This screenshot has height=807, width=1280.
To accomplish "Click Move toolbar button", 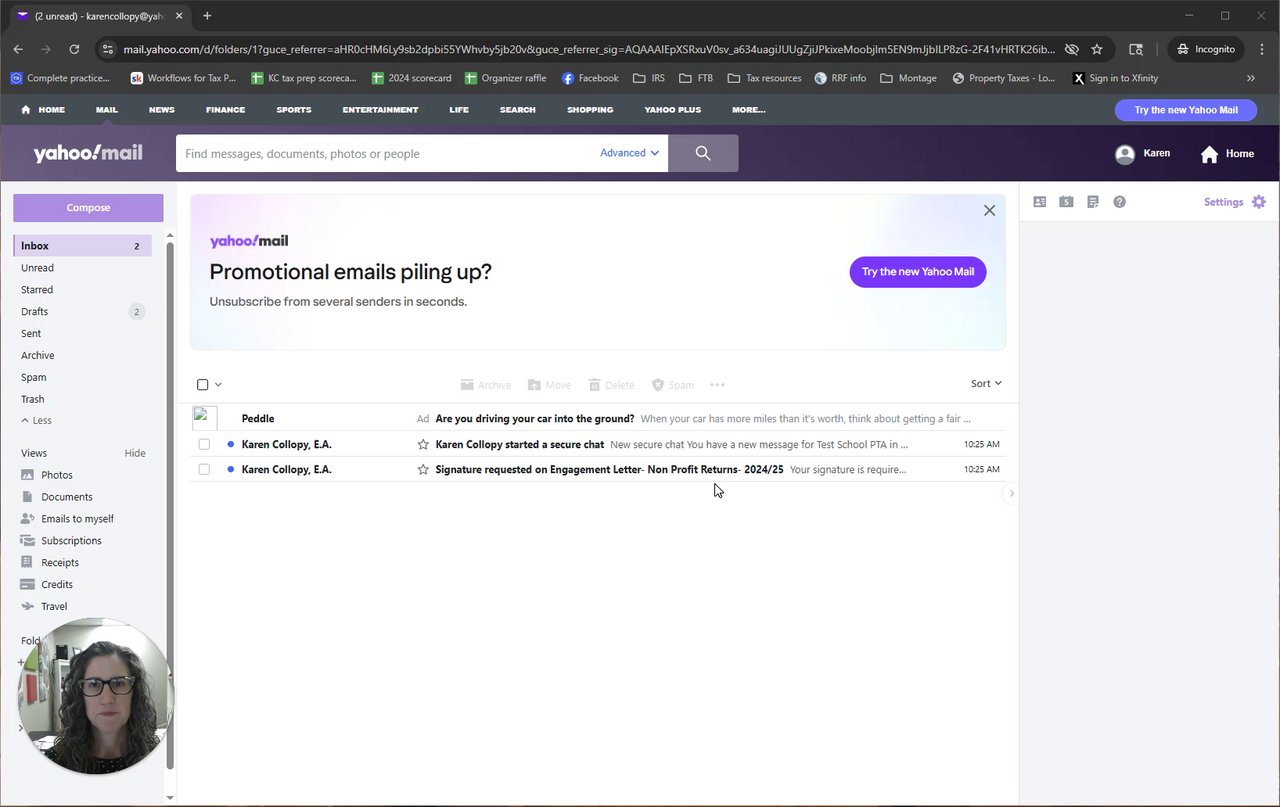I will click(549, 385).
